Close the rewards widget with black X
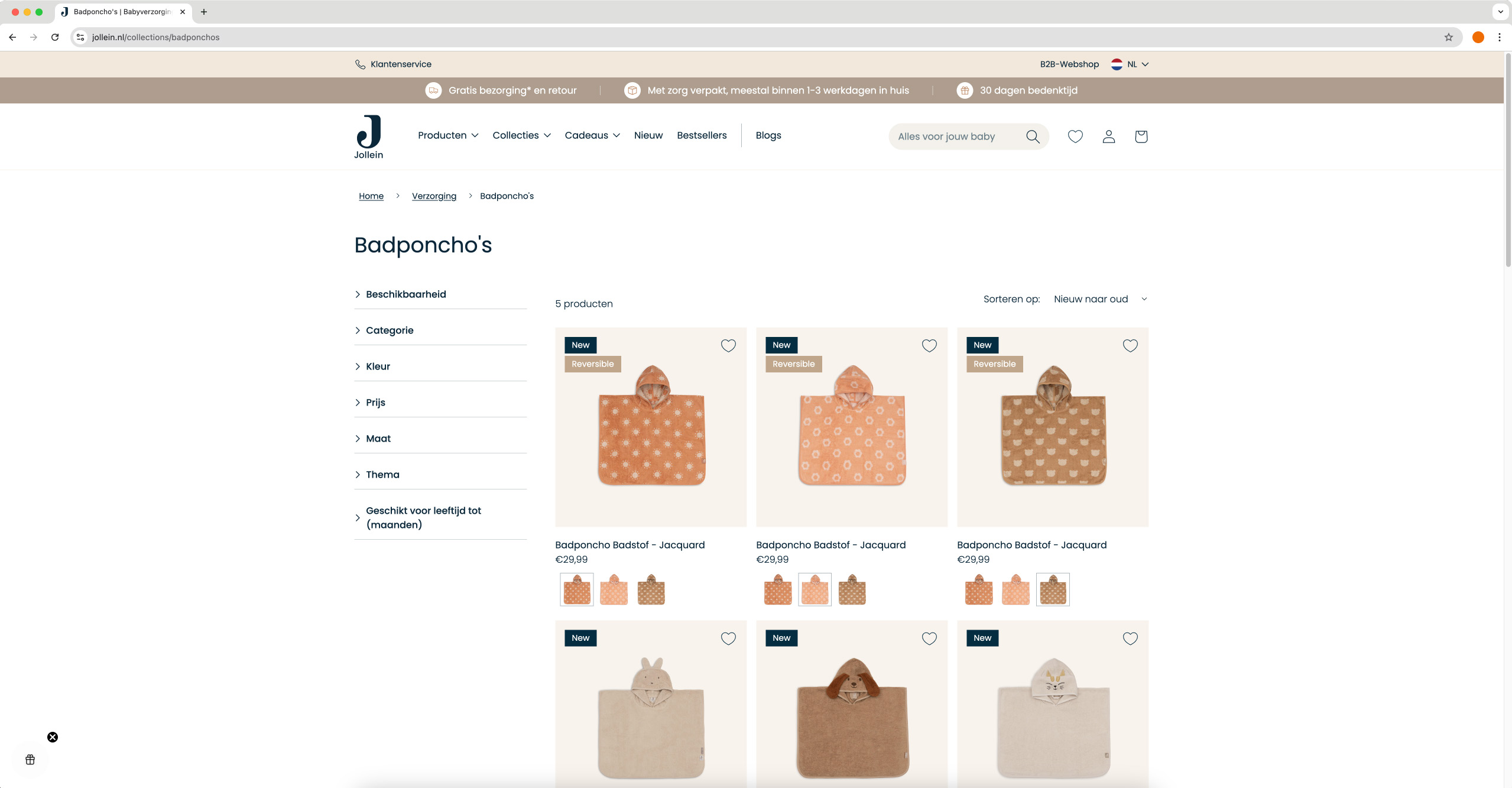Viewport: 1512px width, 788px height. coord(53,737)
